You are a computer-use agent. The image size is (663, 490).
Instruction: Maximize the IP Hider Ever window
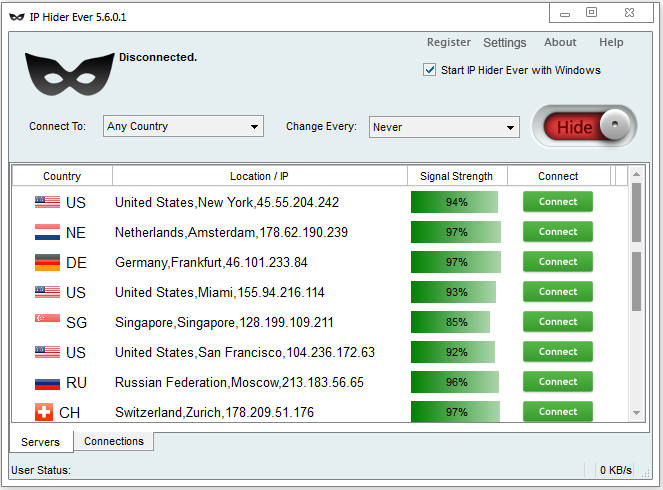coord(592,12)
